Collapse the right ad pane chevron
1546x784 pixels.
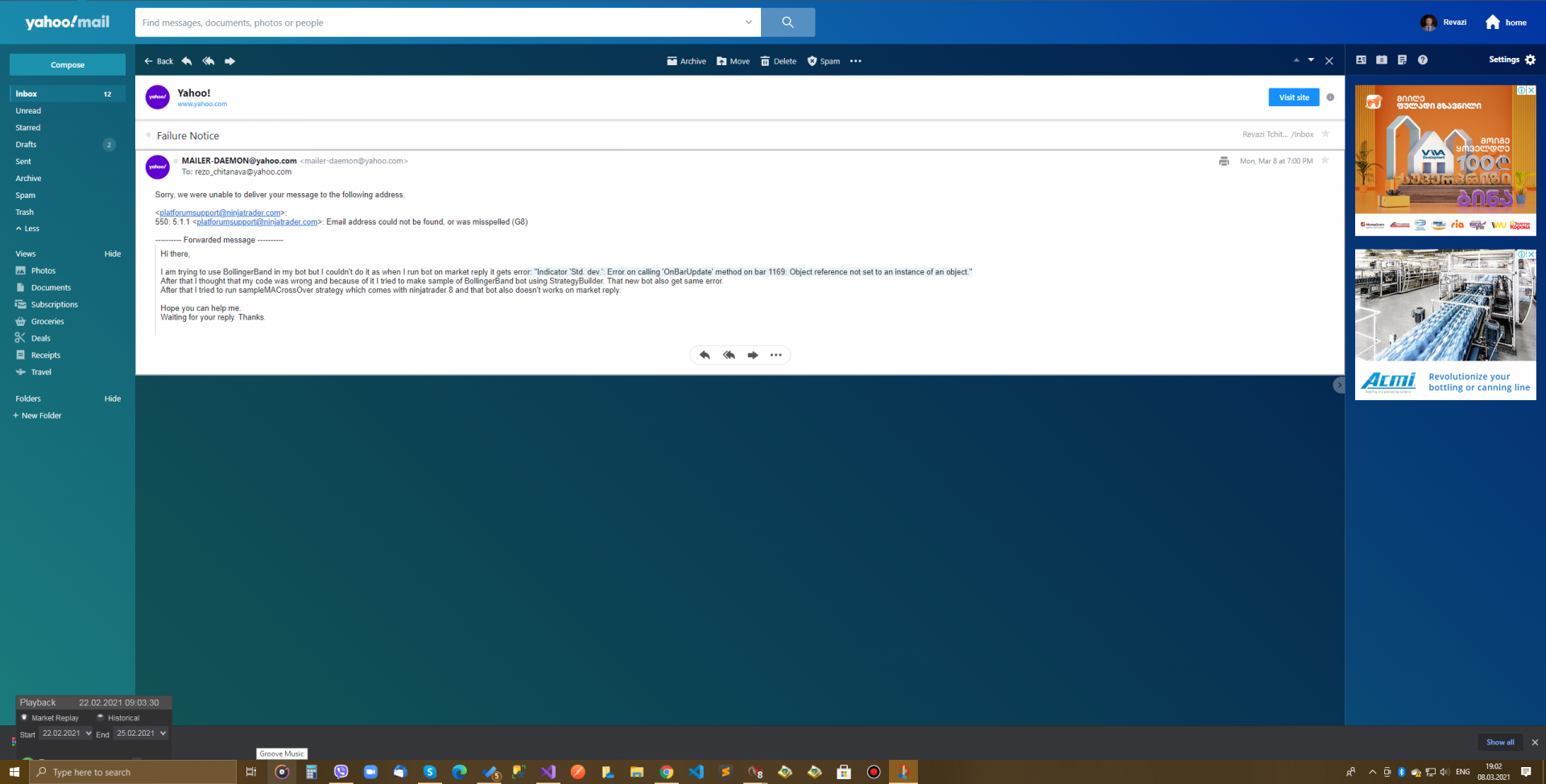pos(1338,386)
